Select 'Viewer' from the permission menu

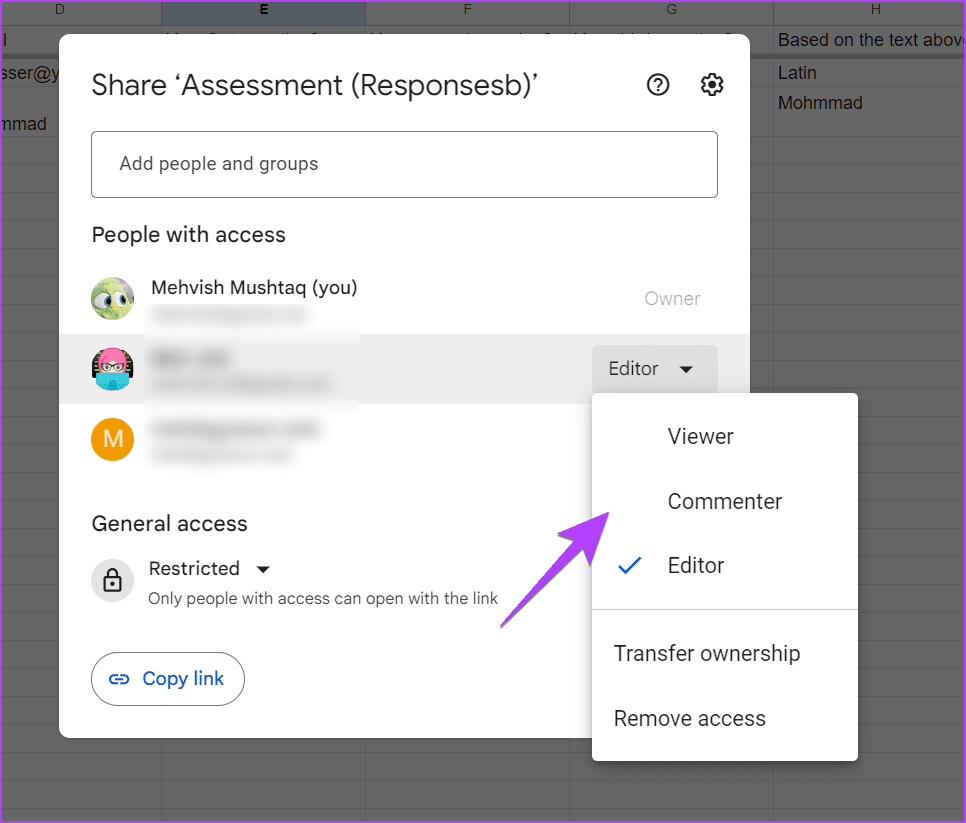[x=700, y=436]
